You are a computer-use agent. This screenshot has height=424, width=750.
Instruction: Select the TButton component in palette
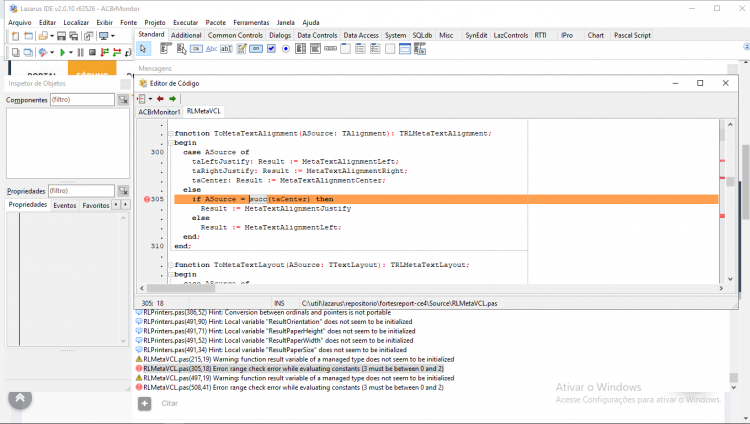pyautogui.click(x=196, y=49)
